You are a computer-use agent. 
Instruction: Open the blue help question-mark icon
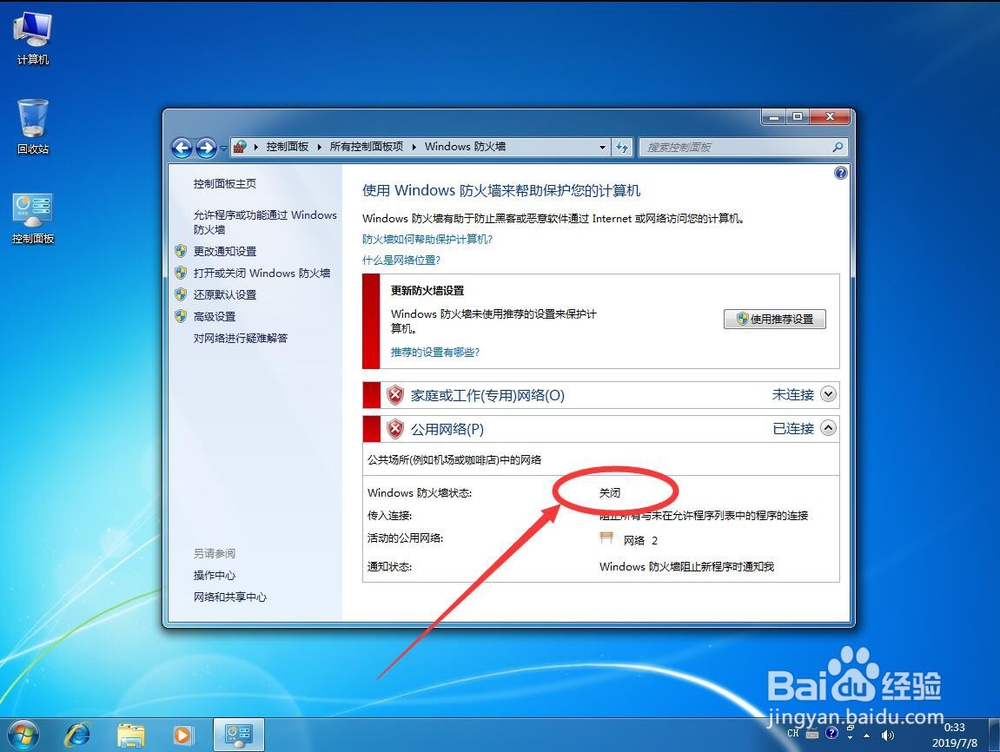click(x=841, y=173)
